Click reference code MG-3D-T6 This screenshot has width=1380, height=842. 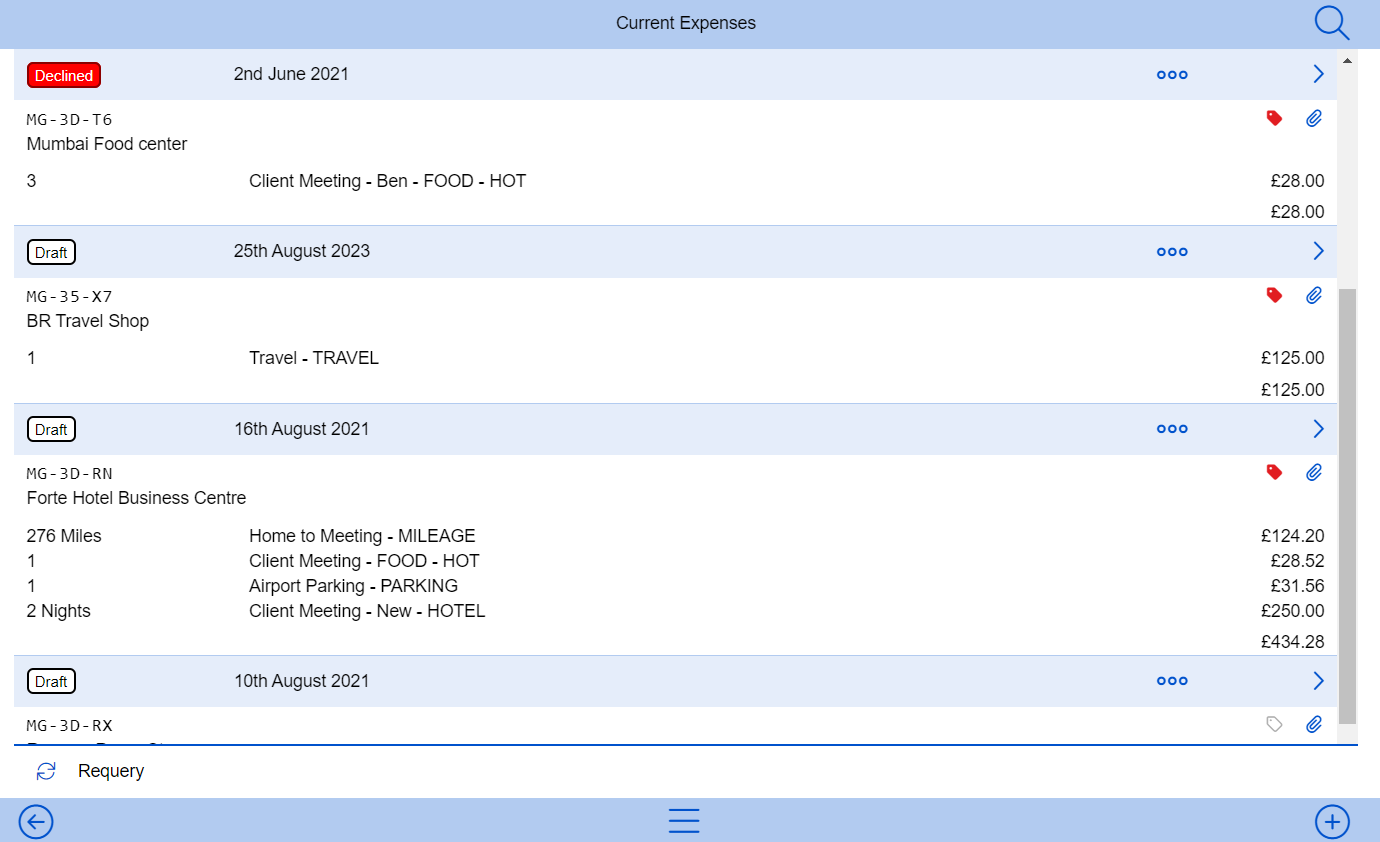click(69, 120)
